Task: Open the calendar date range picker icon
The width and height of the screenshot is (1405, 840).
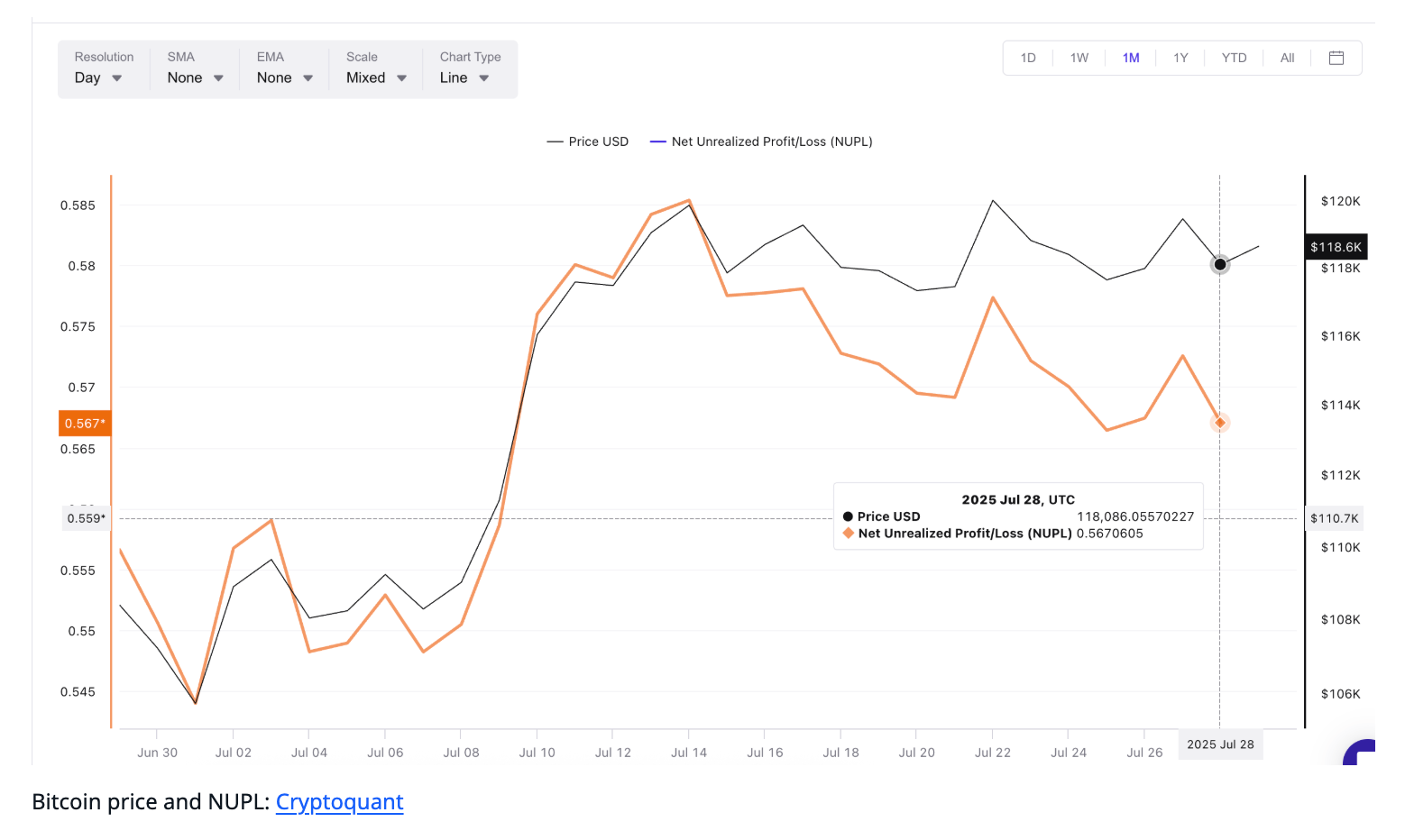Action: point(1336,58)
